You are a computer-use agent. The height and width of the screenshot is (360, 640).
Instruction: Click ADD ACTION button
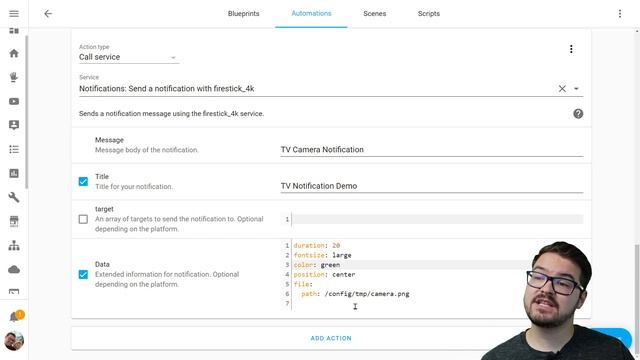coord(331,338)
